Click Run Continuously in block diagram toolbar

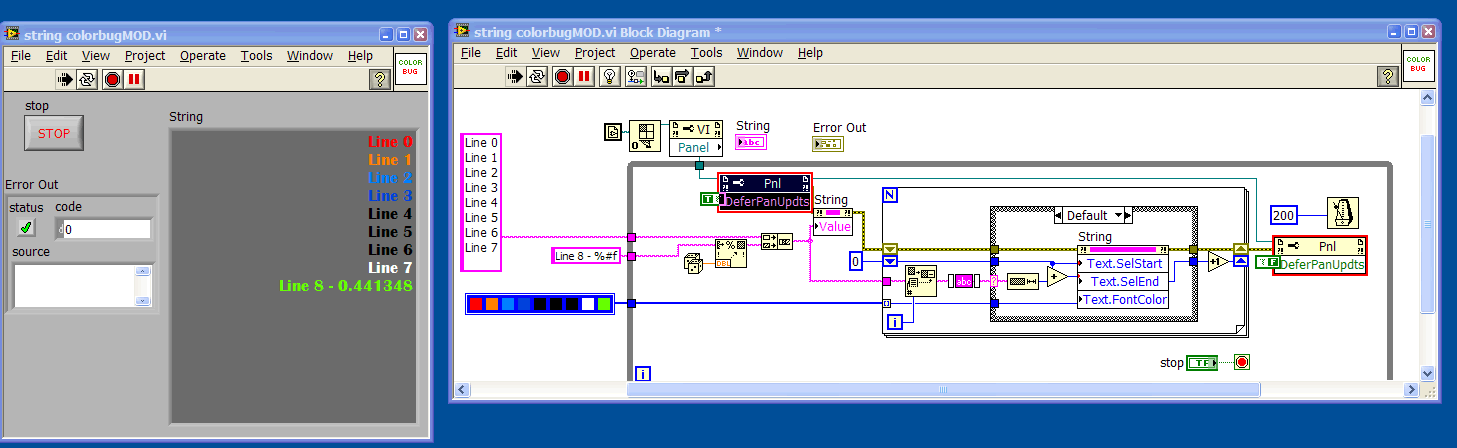[538, 77]
